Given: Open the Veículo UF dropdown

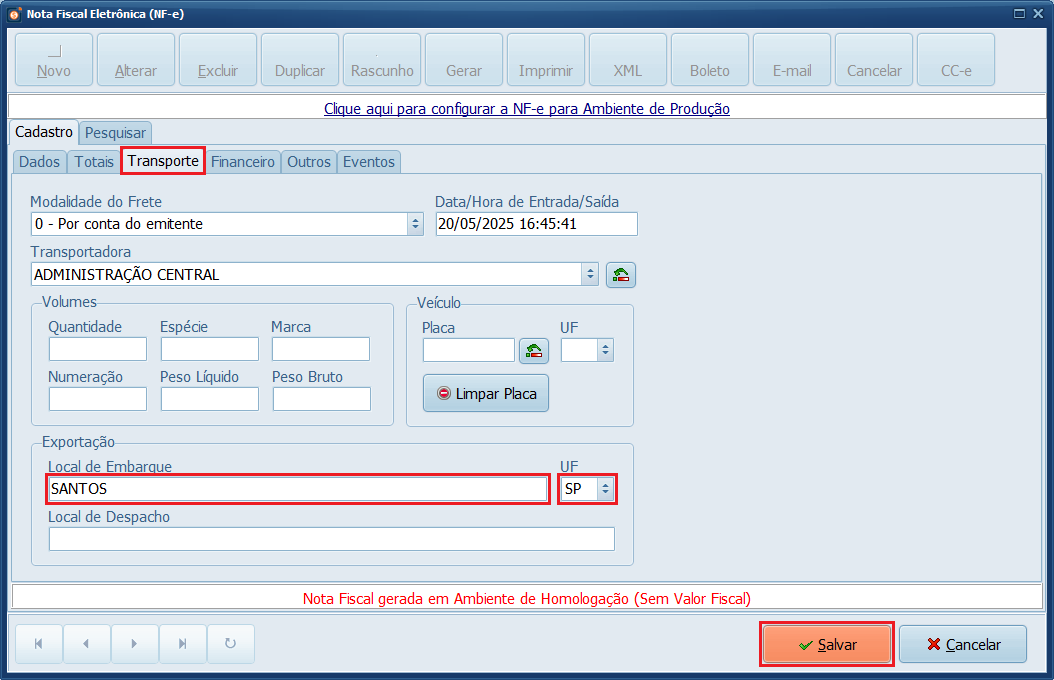Looking at the screenshot, I should click(x=604, y=350).
